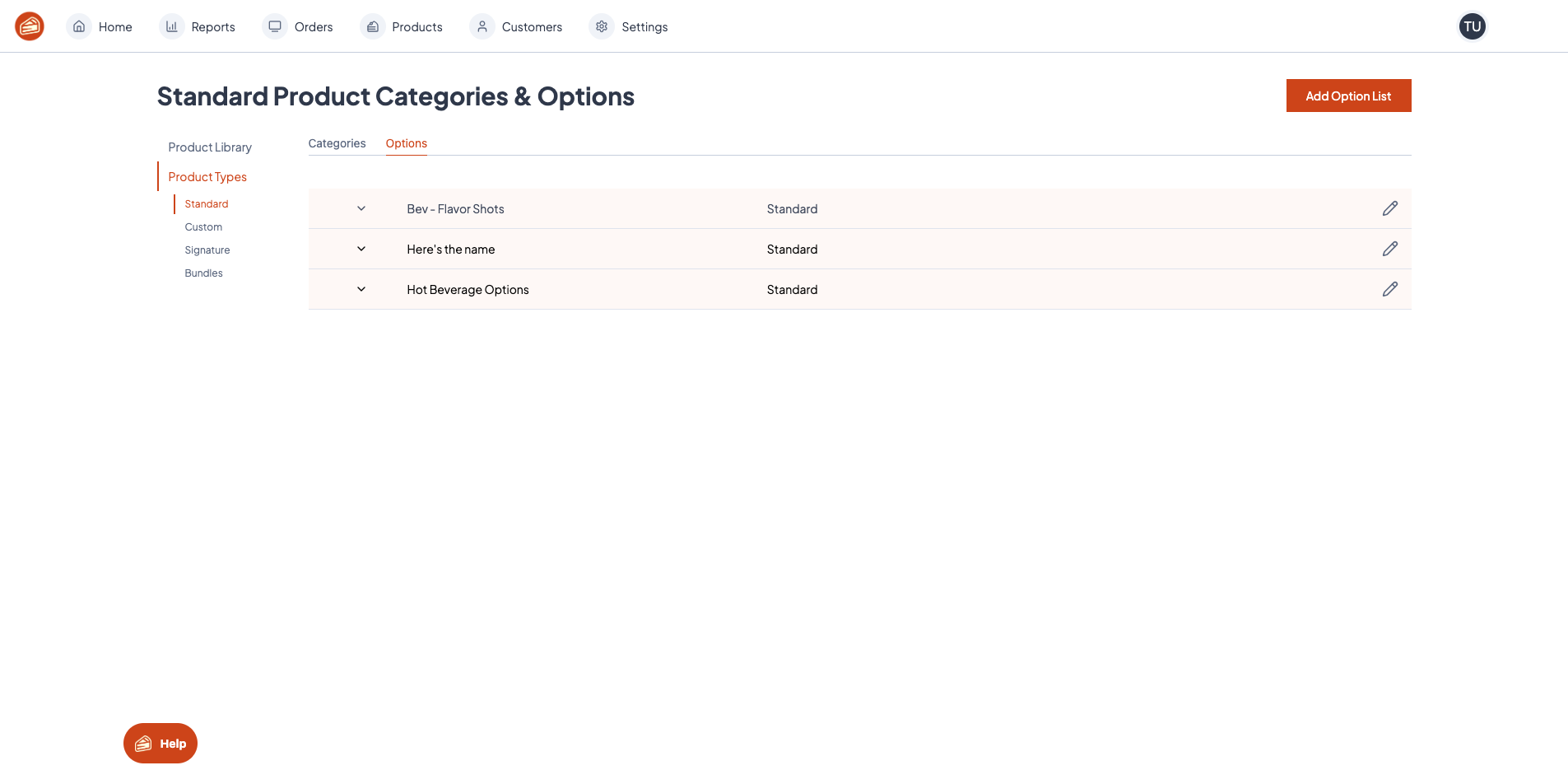
Task: Click the Orders monitor icon
Action: 275,26
